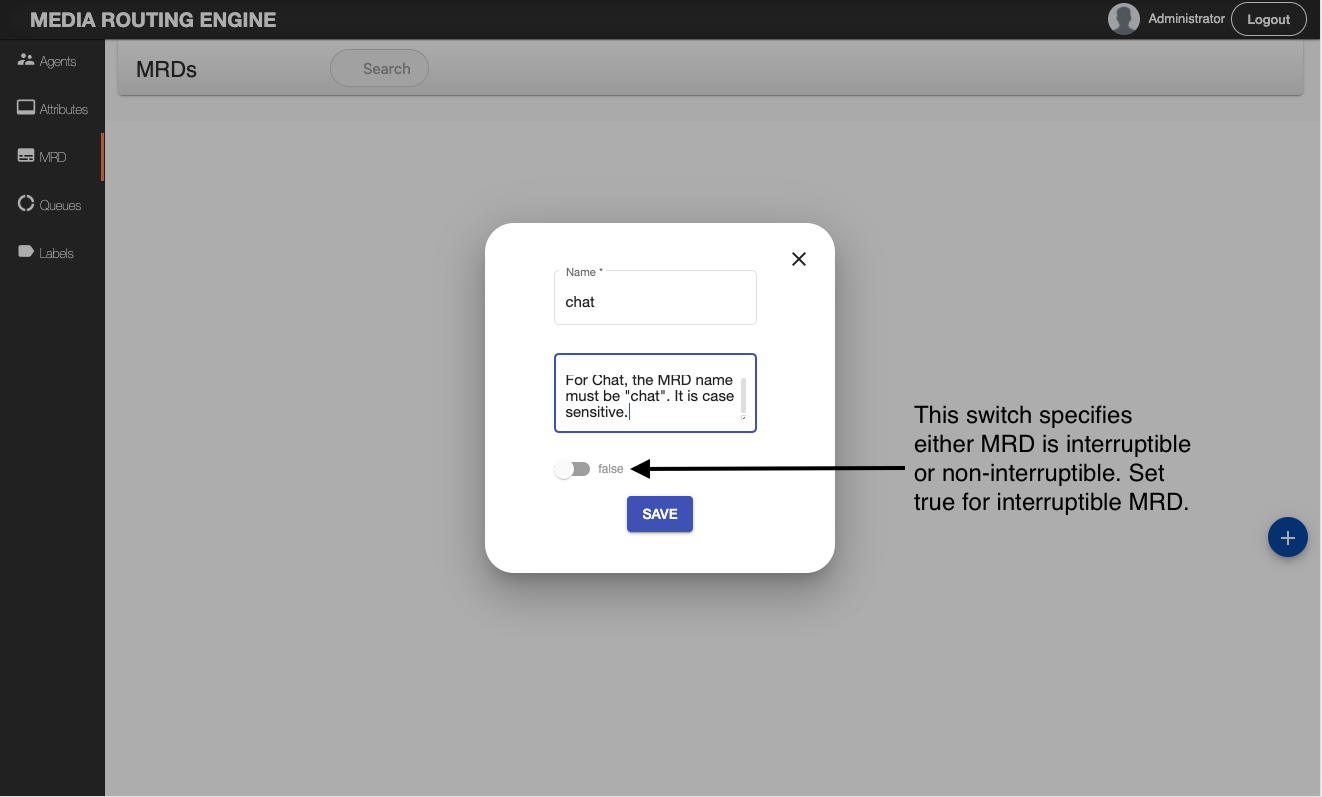
Task: Click the Queues circular icon
Action: coord(26,204)
